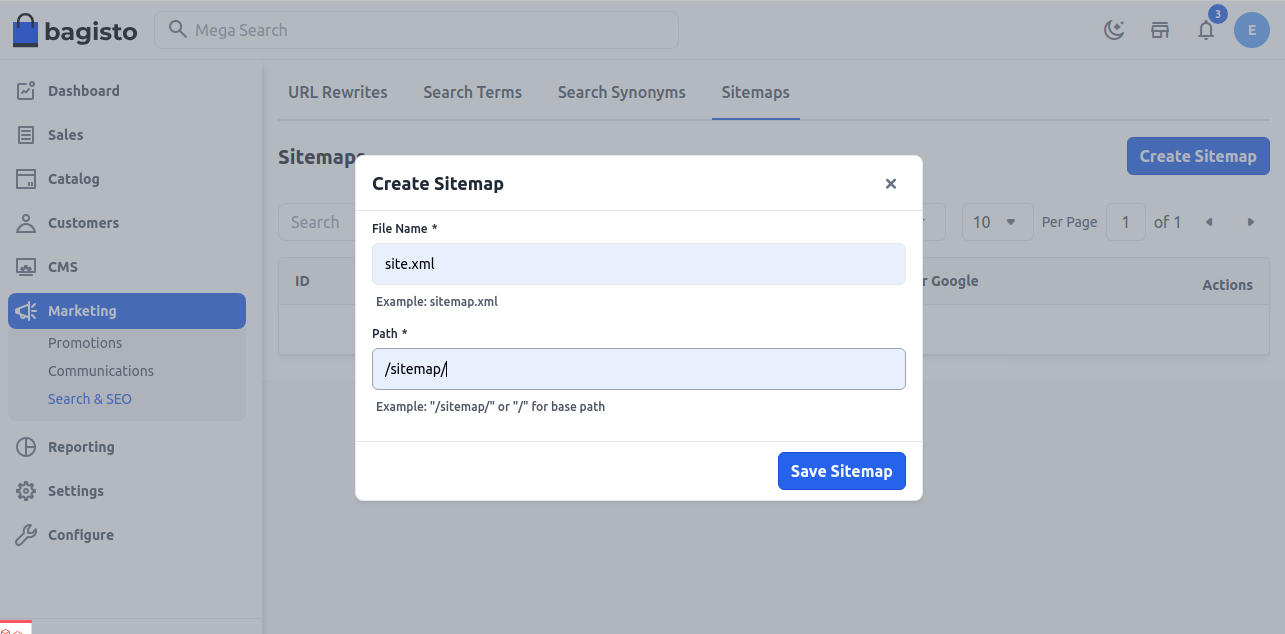Screen dimensions: 1285x634
Task: Go to Sales in sidebar
Action: click(66, 135)
